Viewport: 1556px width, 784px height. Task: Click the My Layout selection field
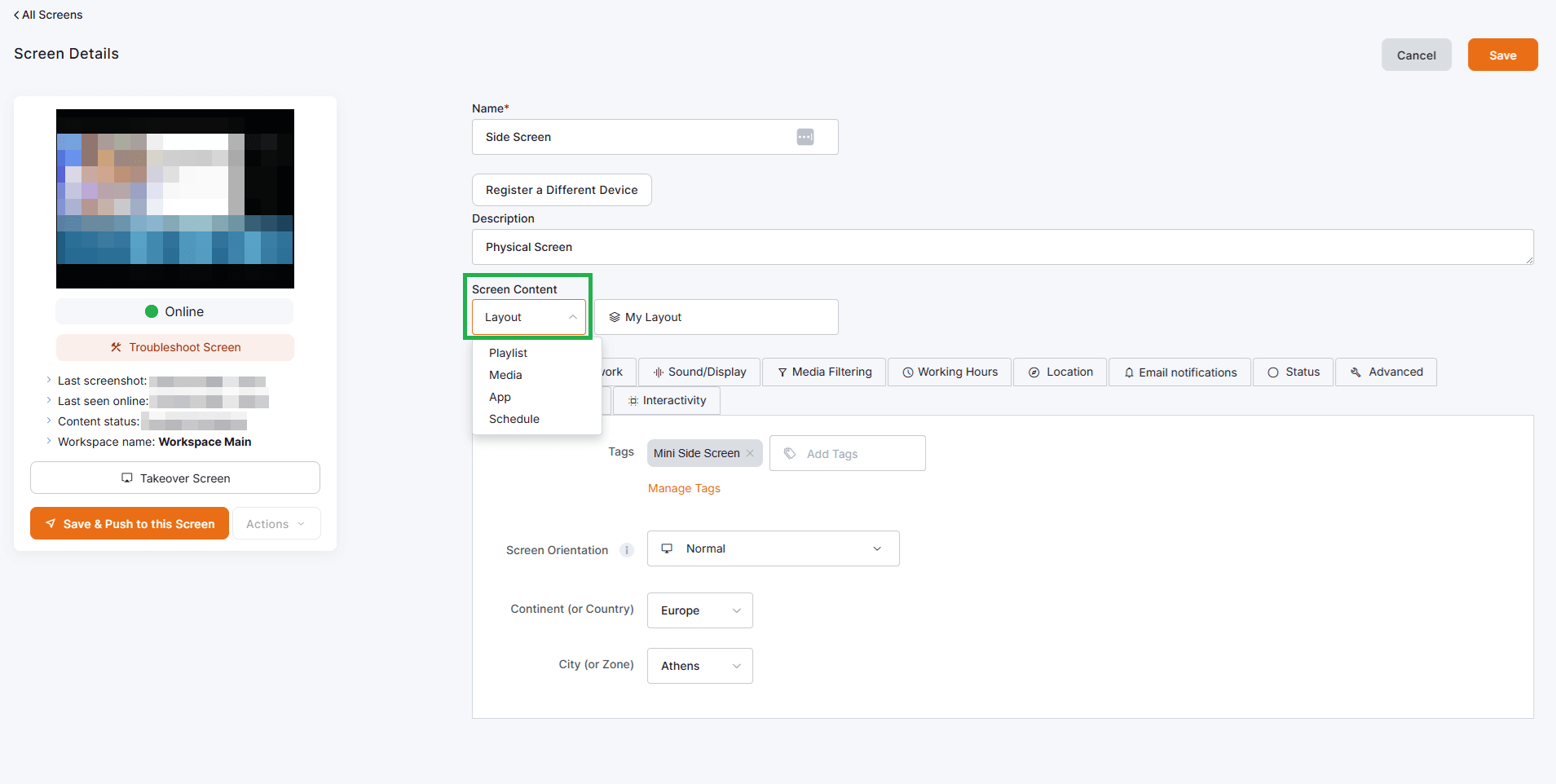(x=716, y=317)
